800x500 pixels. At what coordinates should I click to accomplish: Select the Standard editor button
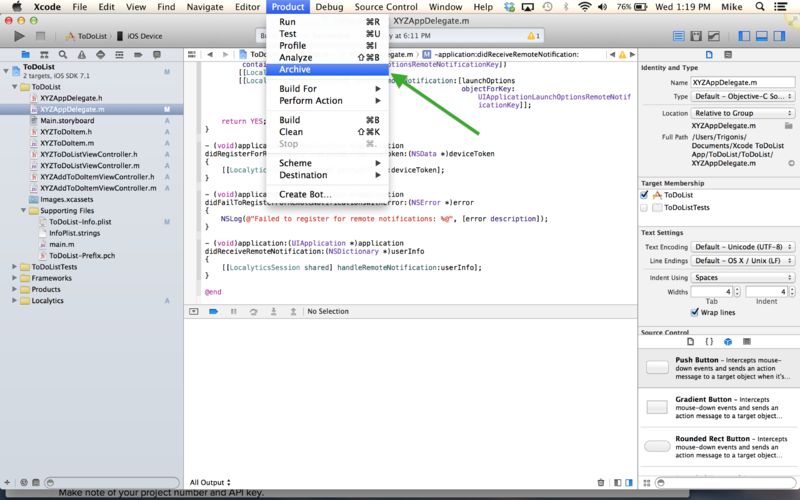pos(679,36)
